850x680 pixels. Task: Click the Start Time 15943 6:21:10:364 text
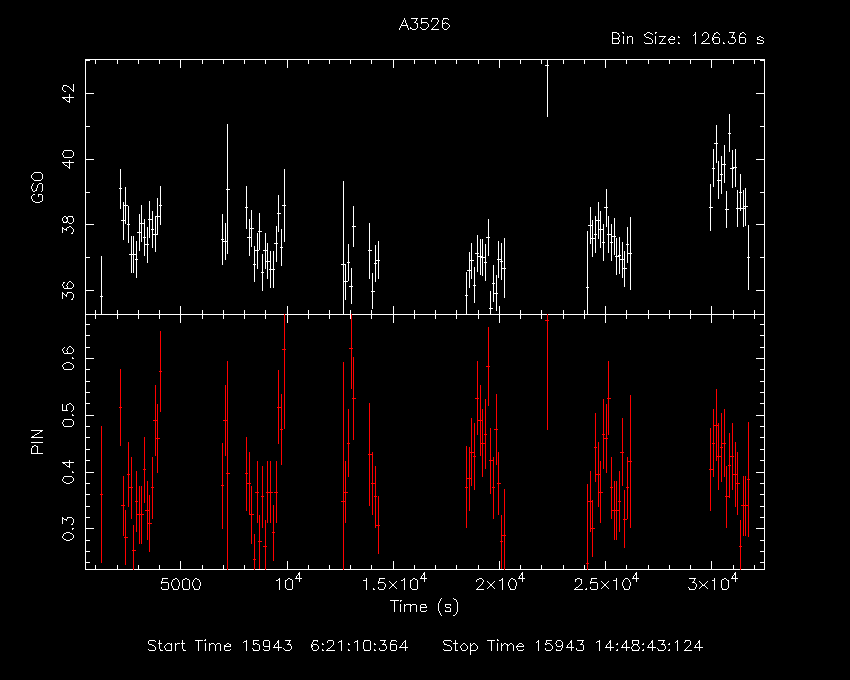tap(278, 646)
